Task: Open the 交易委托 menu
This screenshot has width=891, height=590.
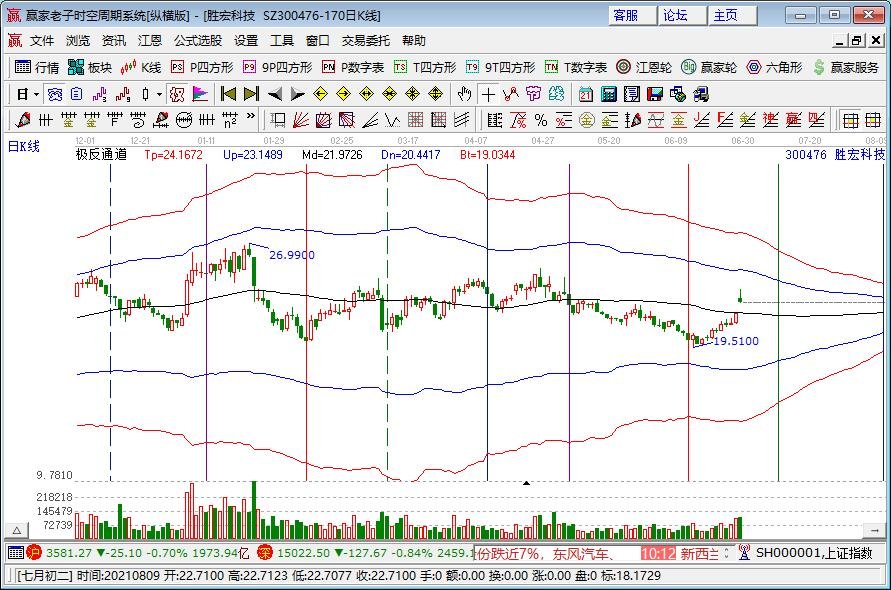Action: coord(367,41)
